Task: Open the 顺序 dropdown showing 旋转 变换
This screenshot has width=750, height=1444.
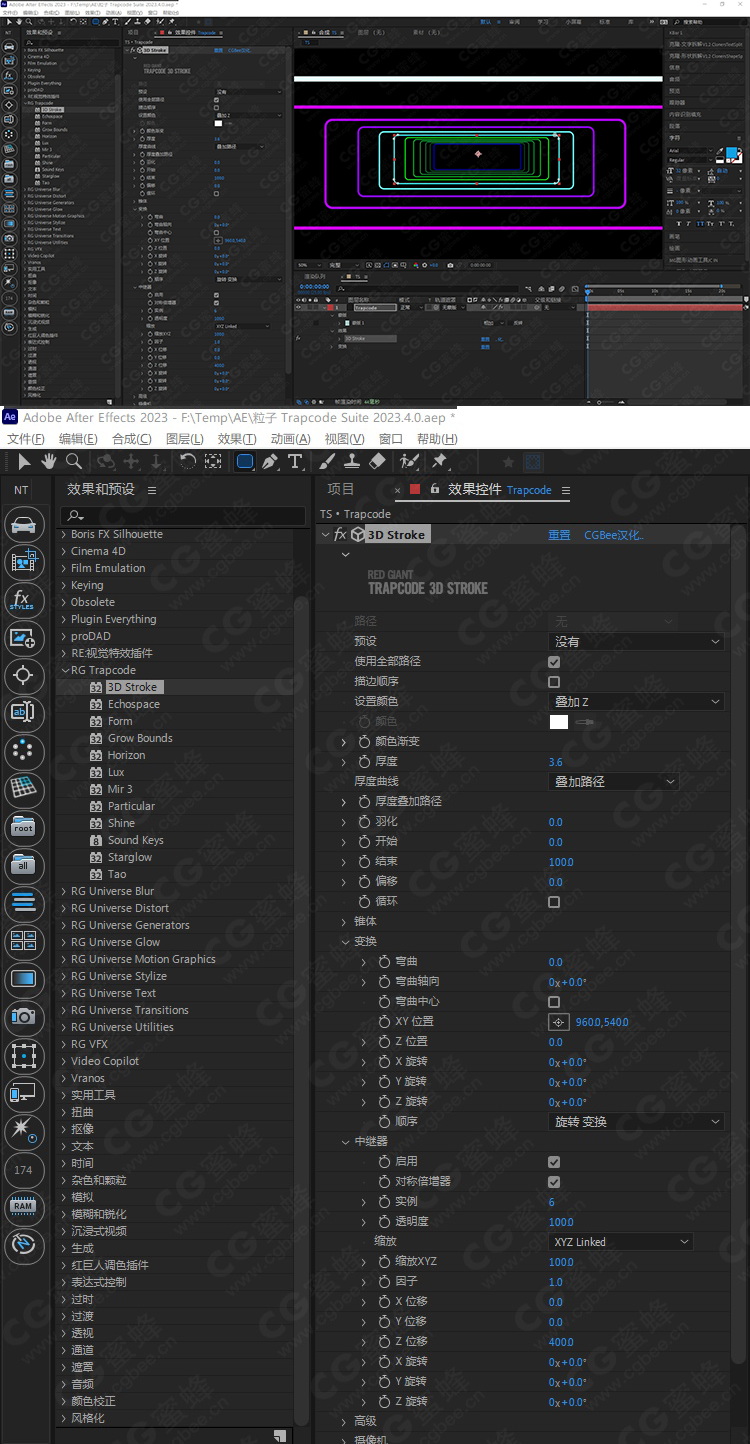Action: 636,1122
